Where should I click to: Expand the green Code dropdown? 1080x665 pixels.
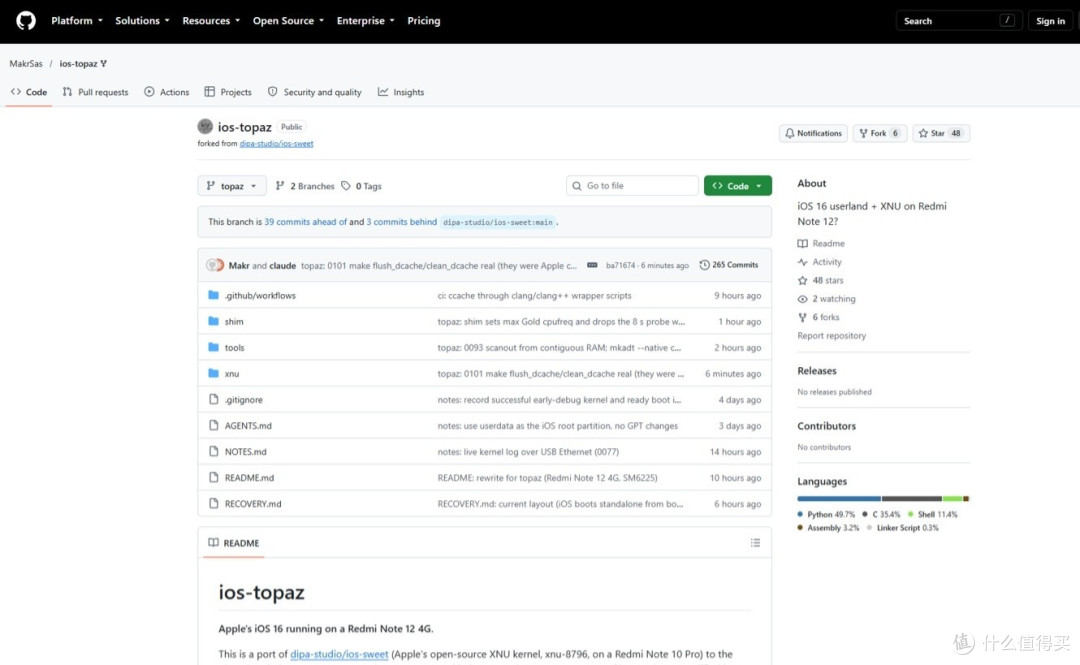click(x=738, y=186)
